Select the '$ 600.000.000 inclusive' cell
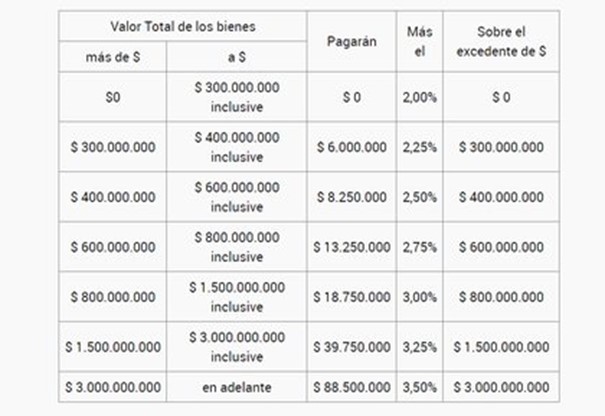Image resolution: width=605 pixels, height=416 pixels. [x=237, y=197]
